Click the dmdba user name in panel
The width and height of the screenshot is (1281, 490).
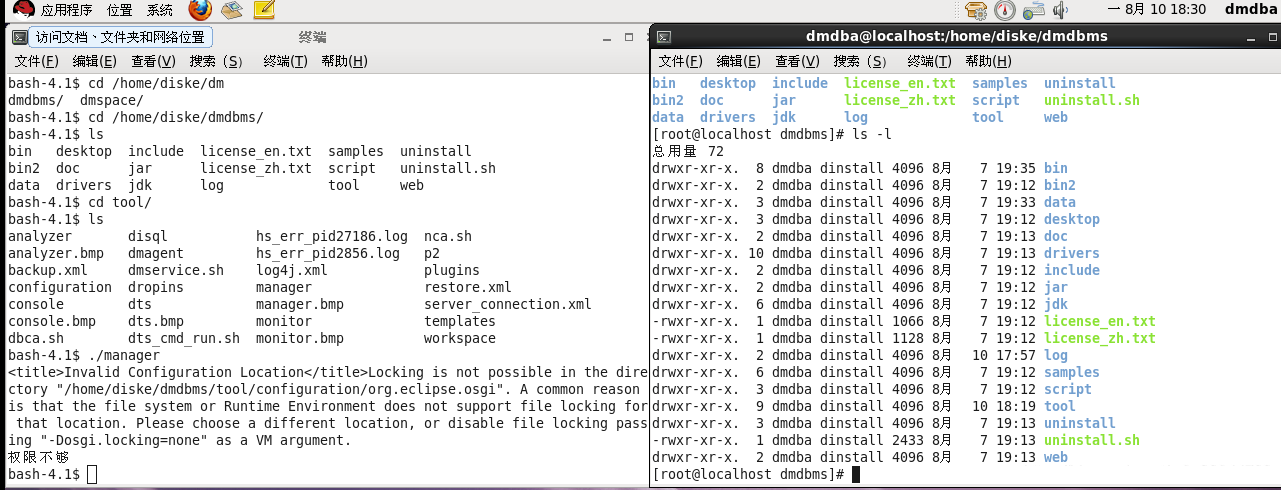coord(1251,11)
